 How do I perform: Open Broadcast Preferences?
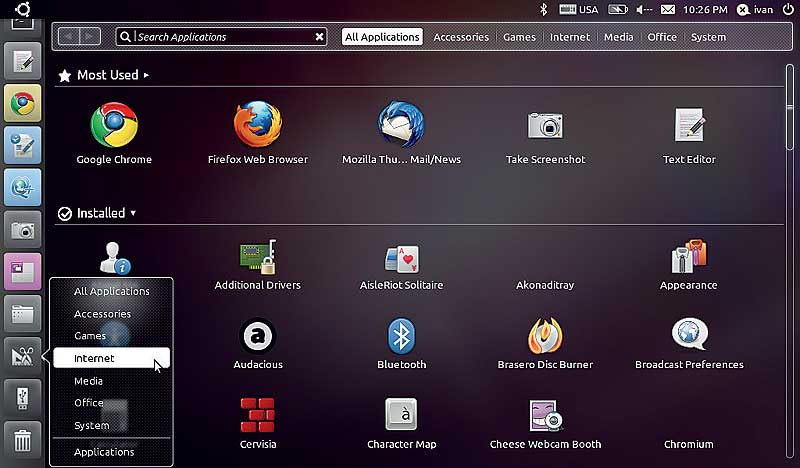(x=689, y=343)
